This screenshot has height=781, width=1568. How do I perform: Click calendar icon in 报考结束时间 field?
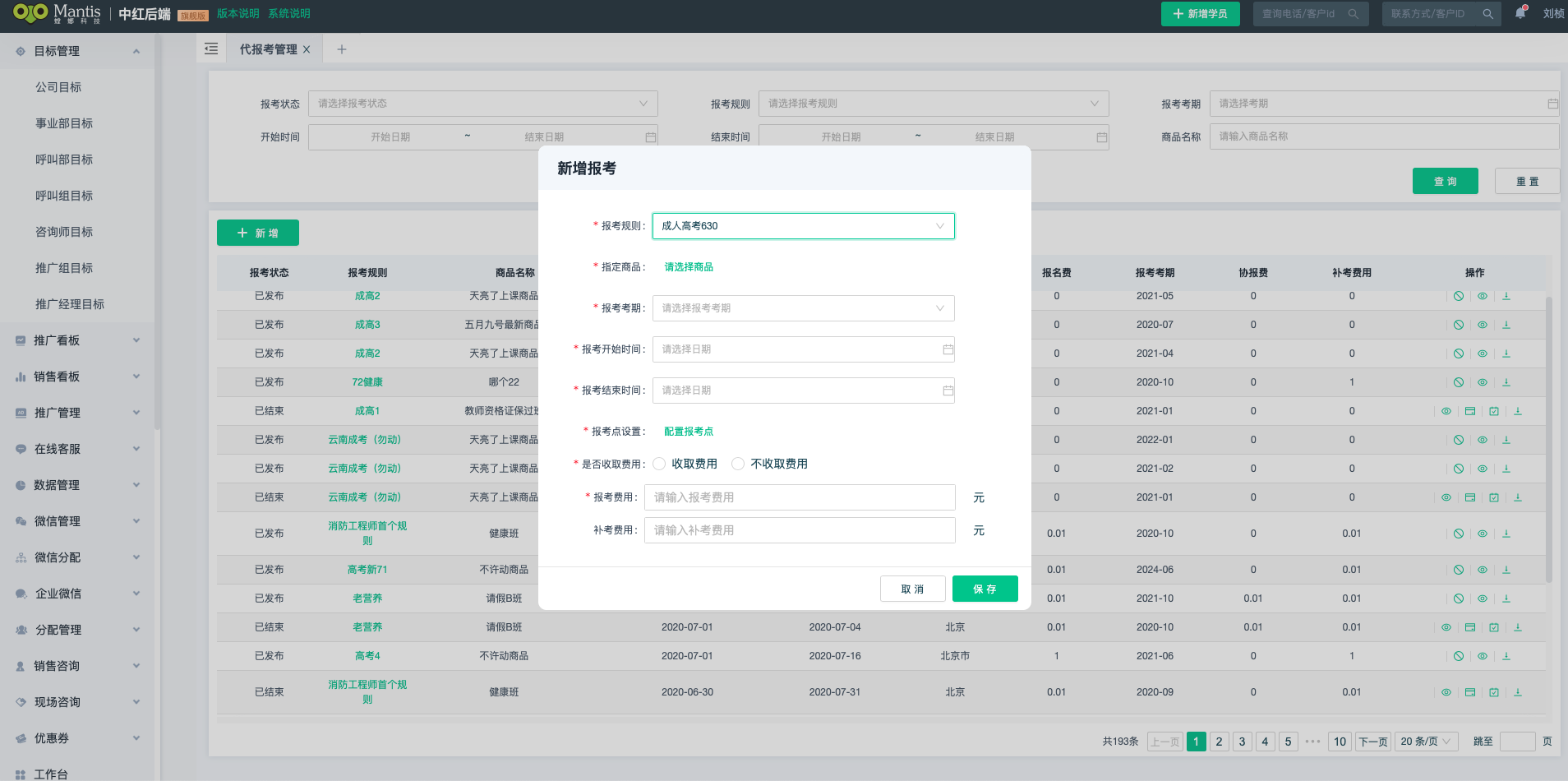948,390
